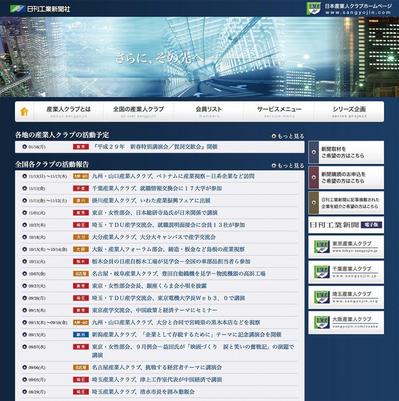Open 新聞取材をご希望の方はこちら sidebar button
This screenshot has height=401, width=399.
[x=346, y=152]
